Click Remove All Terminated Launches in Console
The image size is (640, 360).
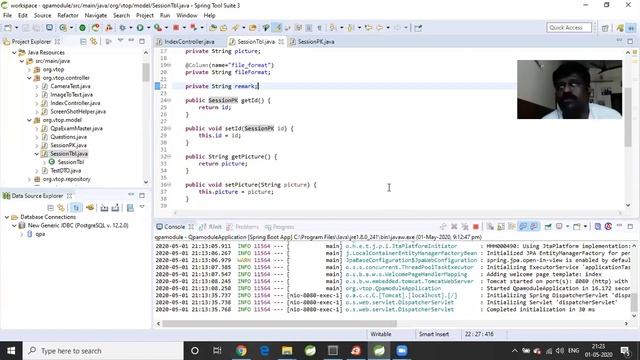click(x=465, y=227)
